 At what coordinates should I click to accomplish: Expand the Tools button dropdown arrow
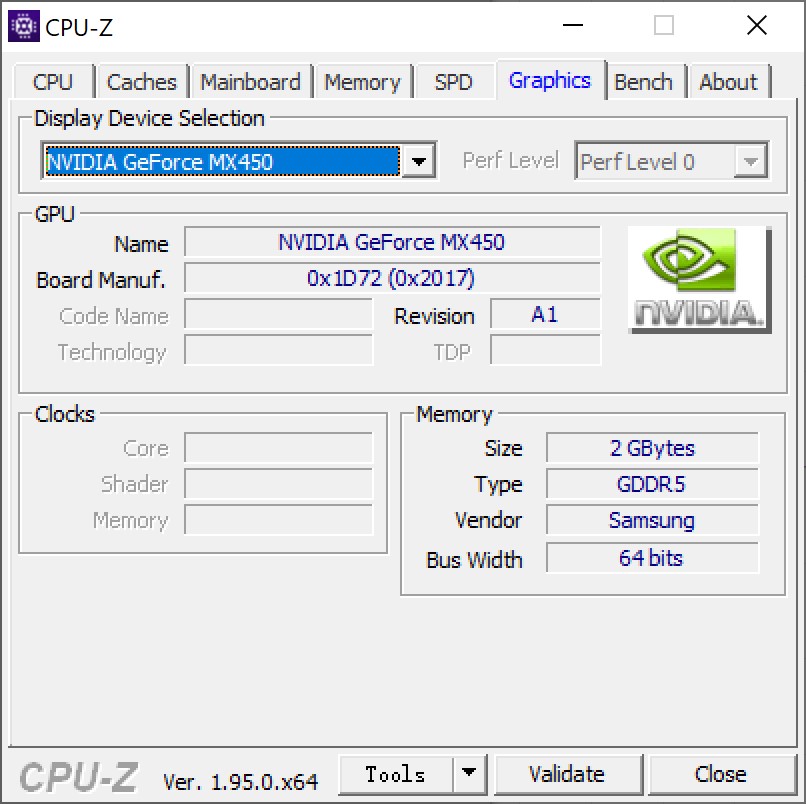point(469,774)
